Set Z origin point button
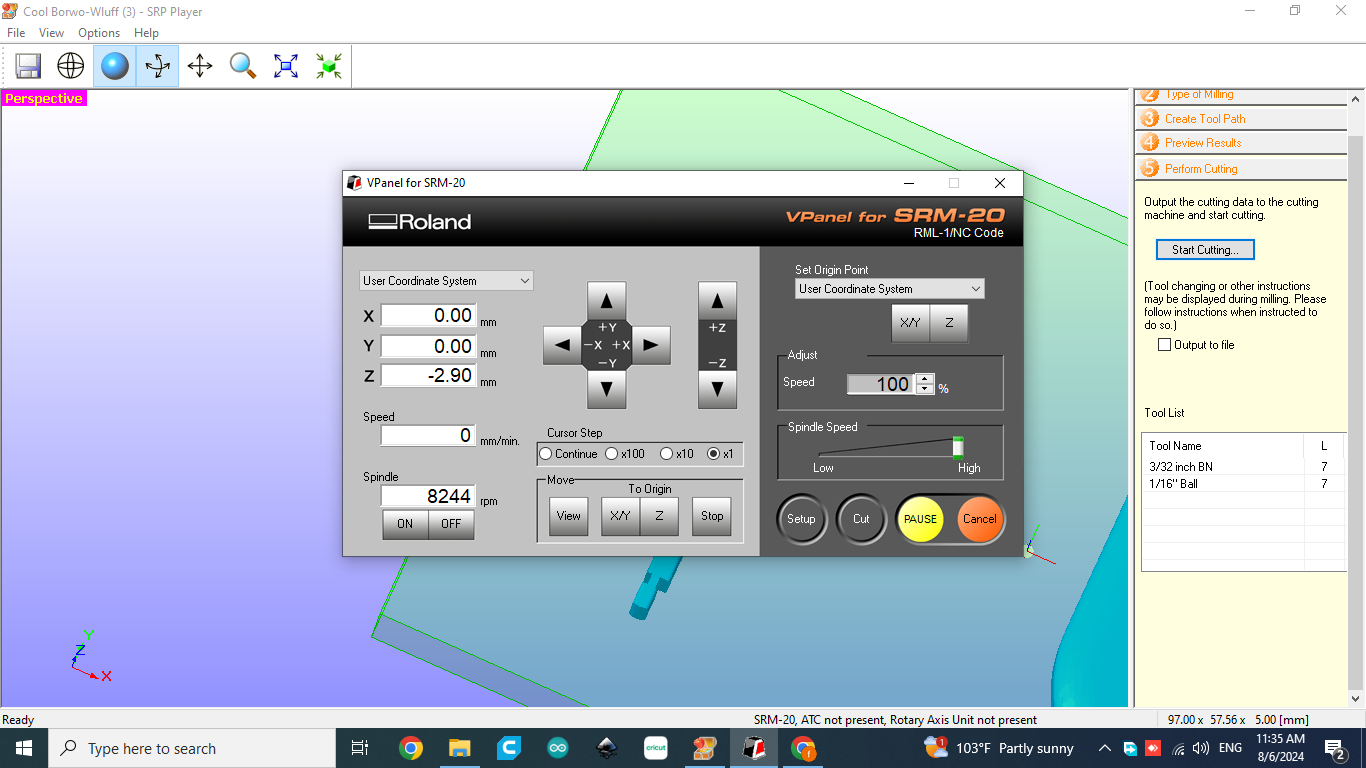 tap(949, 323)
